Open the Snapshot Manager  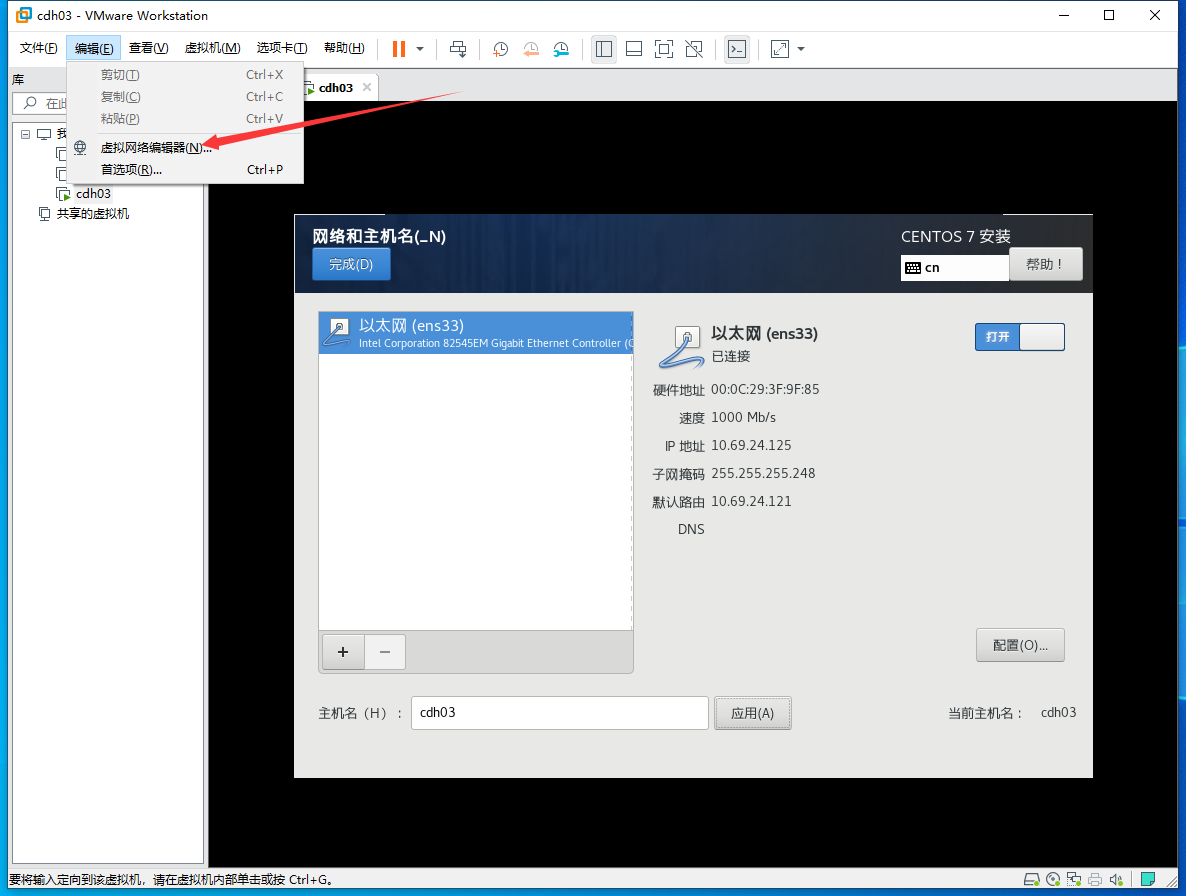tap(560, 48)
